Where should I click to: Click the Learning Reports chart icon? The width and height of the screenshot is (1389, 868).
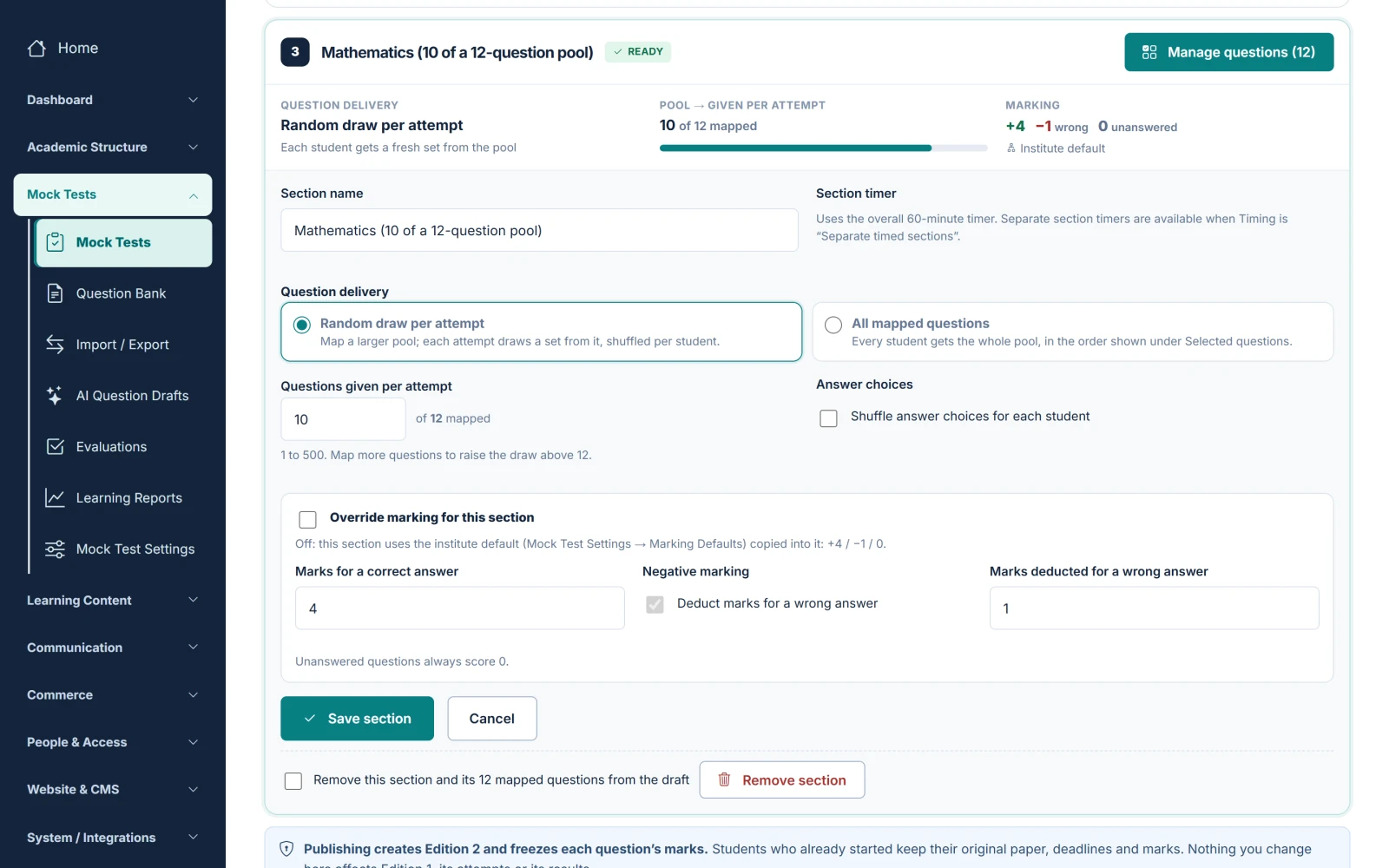[55, 498]
